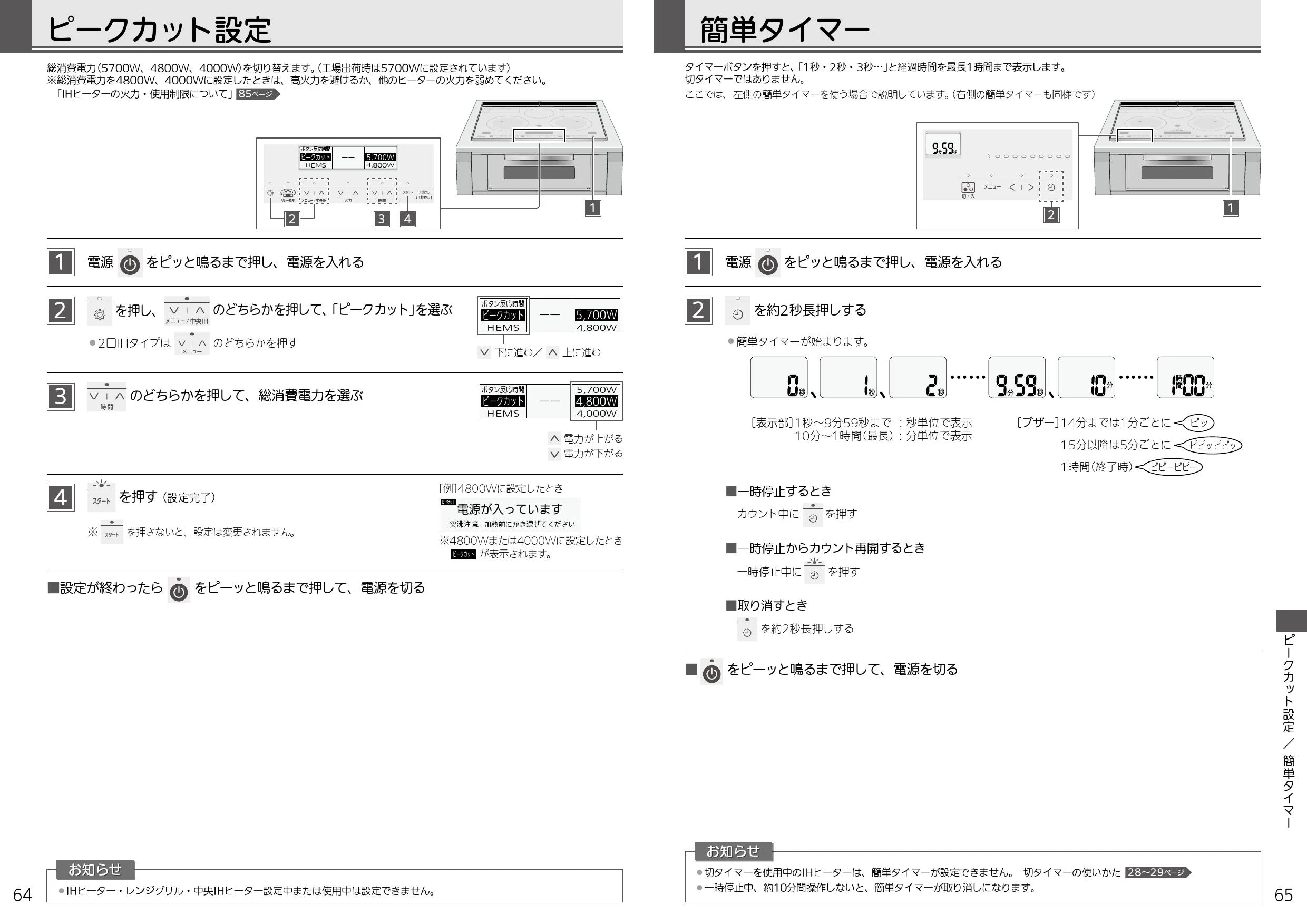Click page number 64
Image resolution: width=1307 pixels, height=924 pixels.
(x=23, y=895)
